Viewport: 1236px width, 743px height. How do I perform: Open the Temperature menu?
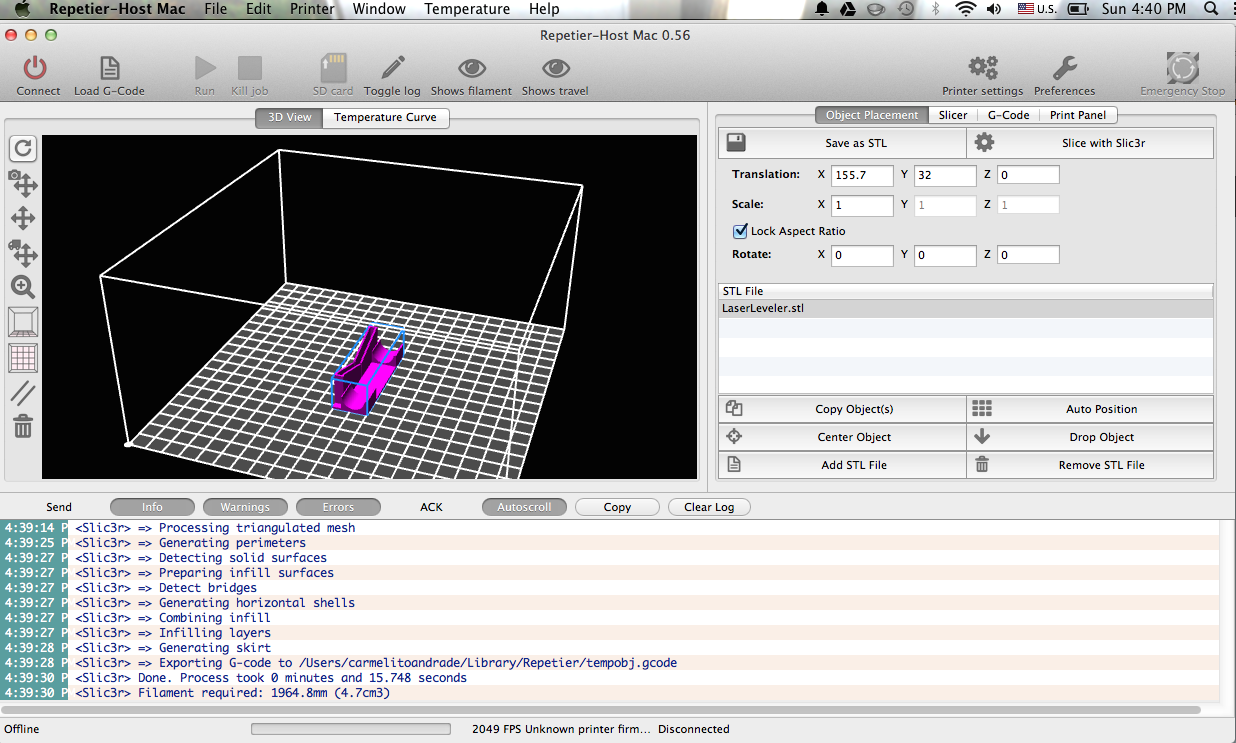click(x=467, y=9)
